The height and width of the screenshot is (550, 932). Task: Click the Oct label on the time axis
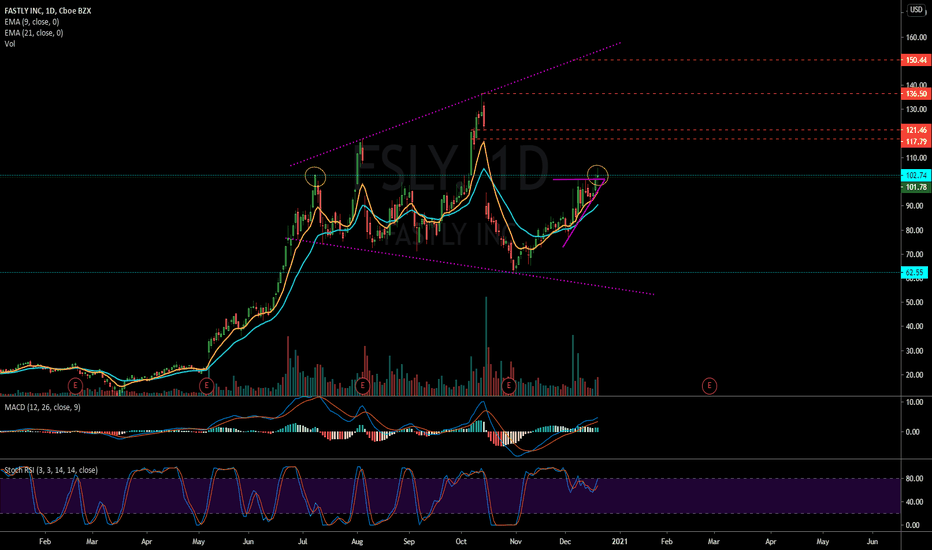tap(461, 542)
